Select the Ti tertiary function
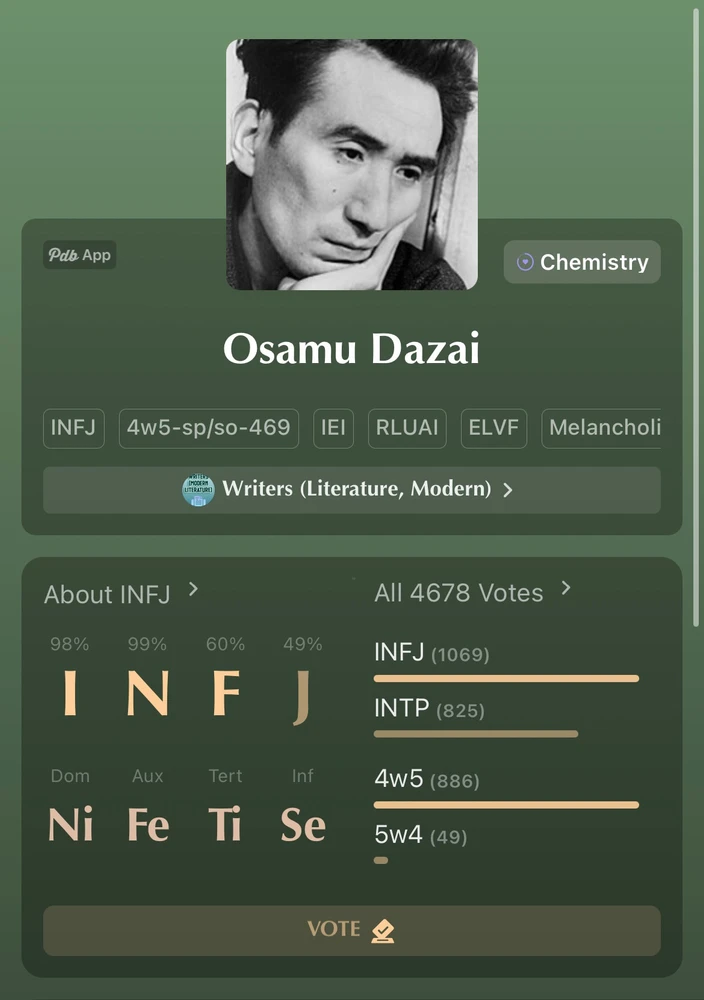This screenshot has height=1000, width=704. click(225, 825)
